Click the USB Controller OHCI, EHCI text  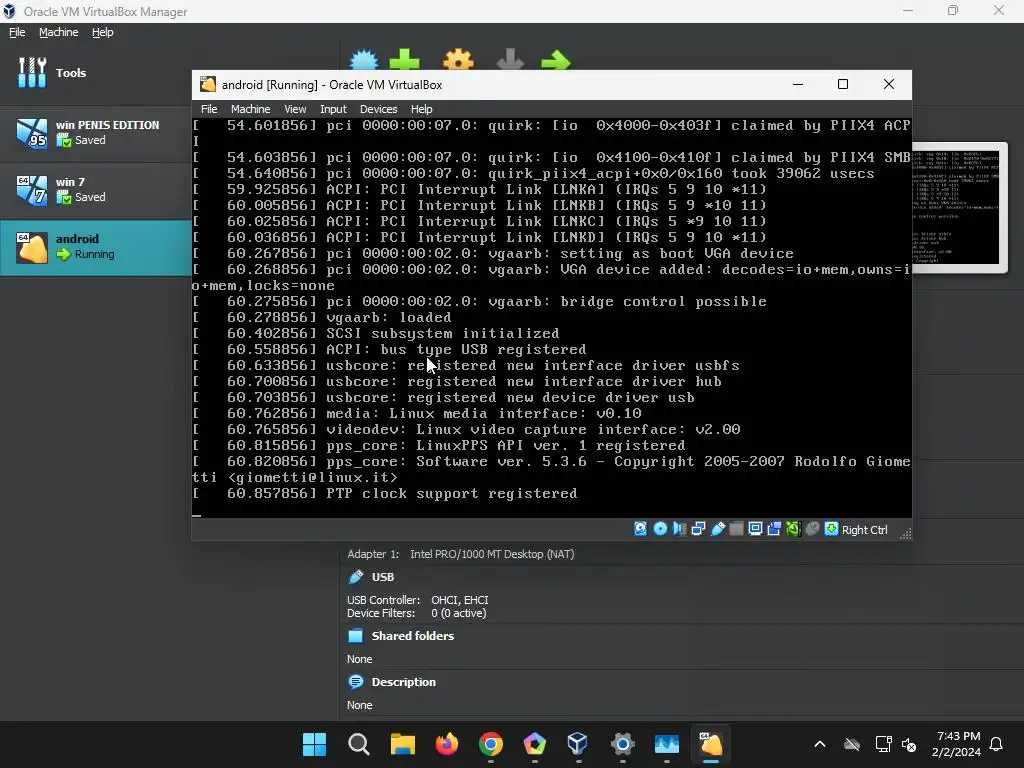pyautogui.click(x=417, y=600)
